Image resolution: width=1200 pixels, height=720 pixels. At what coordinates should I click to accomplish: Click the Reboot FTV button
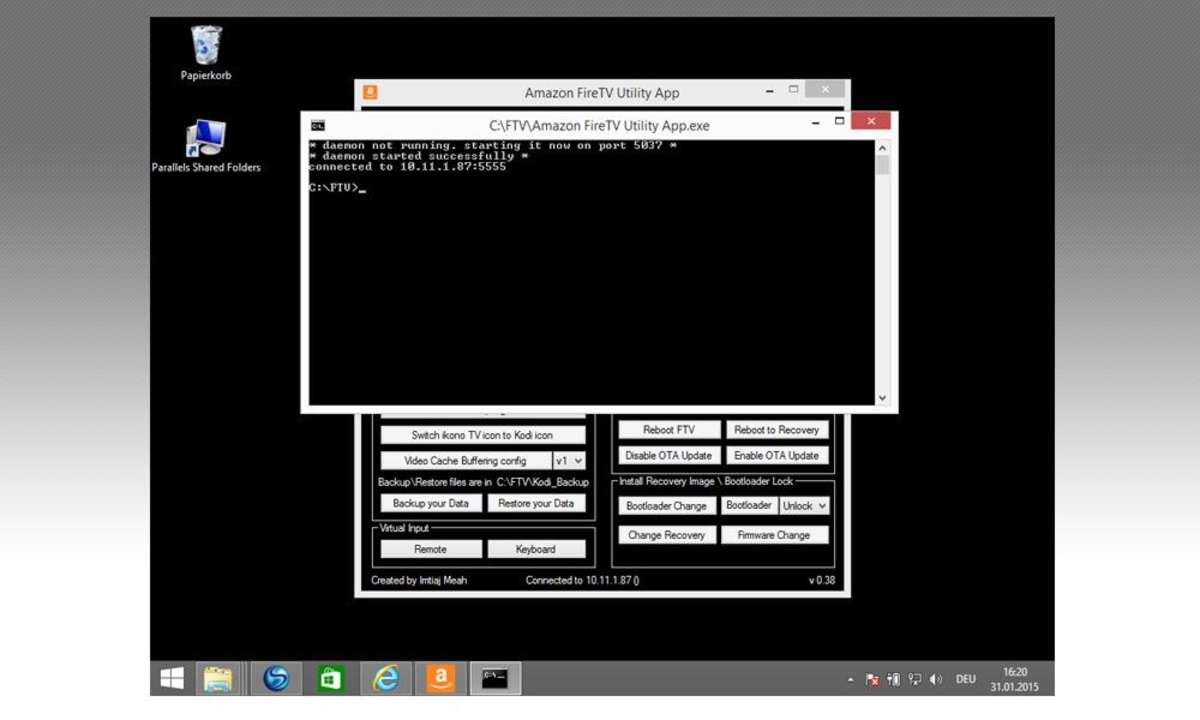point(669,430)
